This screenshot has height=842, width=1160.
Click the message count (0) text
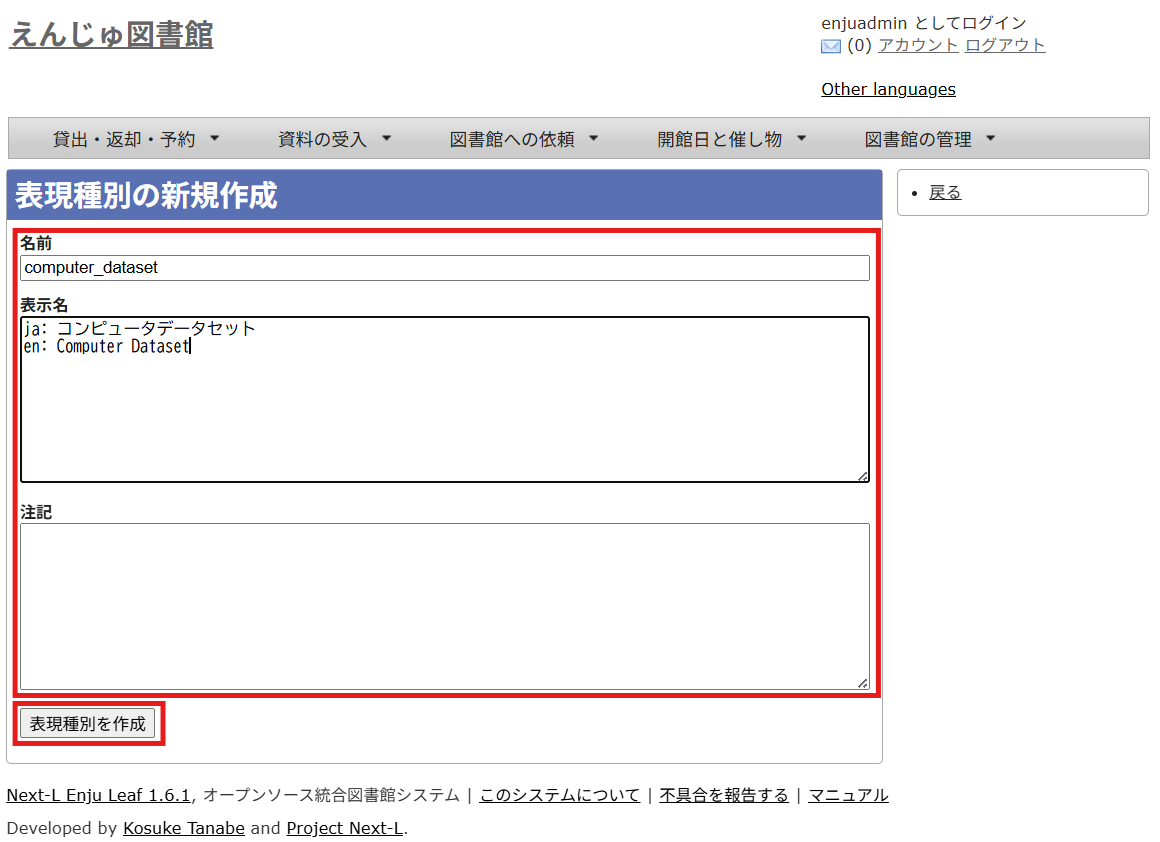[x=859, y=46]
